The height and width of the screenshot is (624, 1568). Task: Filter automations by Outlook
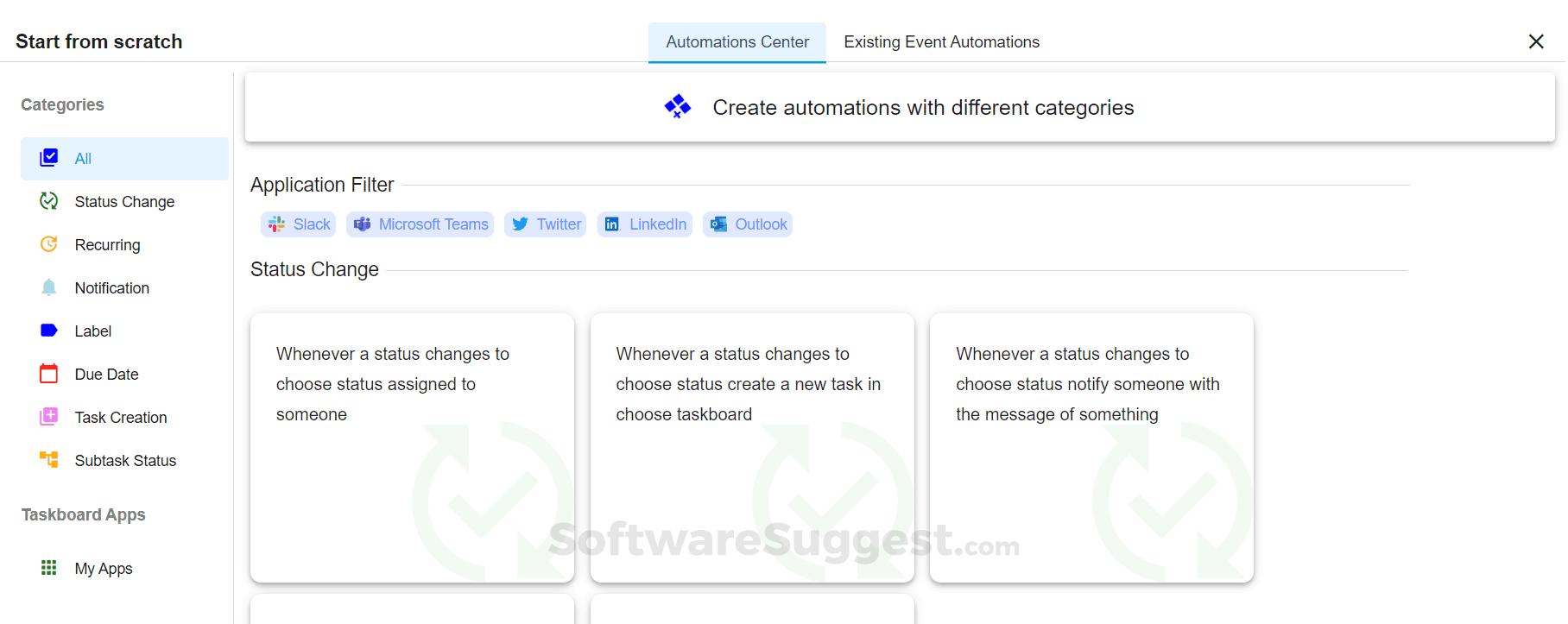pos(748,224)
